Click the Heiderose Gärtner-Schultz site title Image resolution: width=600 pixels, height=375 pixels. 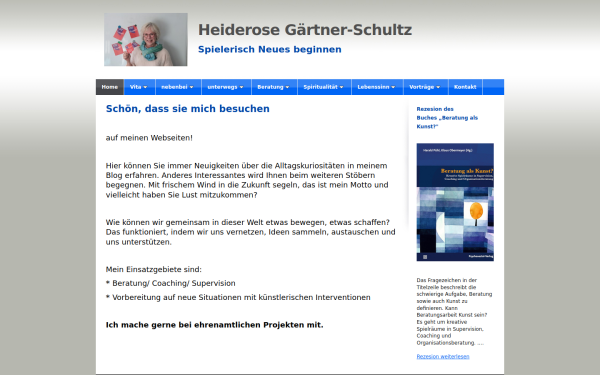[x=305, y=30]
